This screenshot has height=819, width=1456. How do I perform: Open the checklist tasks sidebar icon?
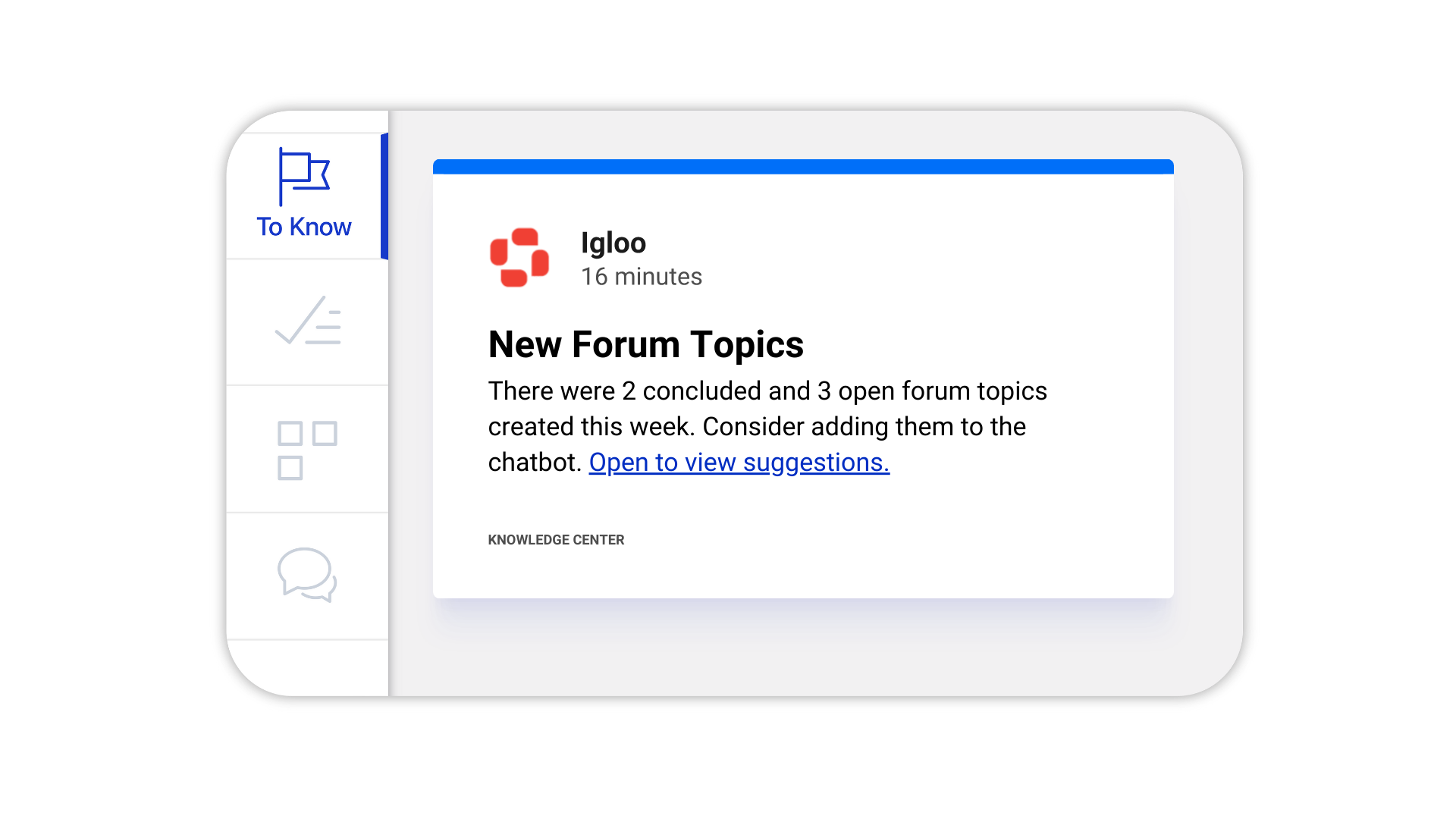tap(308, 322)
